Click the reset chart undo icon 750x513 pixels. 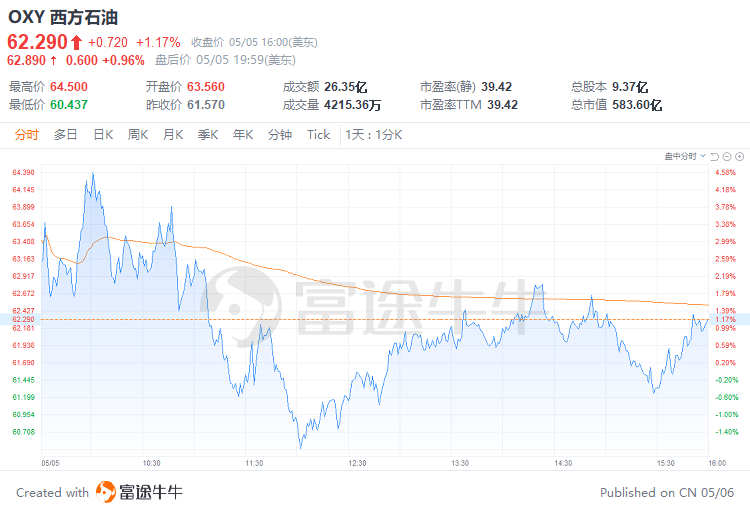[715, 157]
